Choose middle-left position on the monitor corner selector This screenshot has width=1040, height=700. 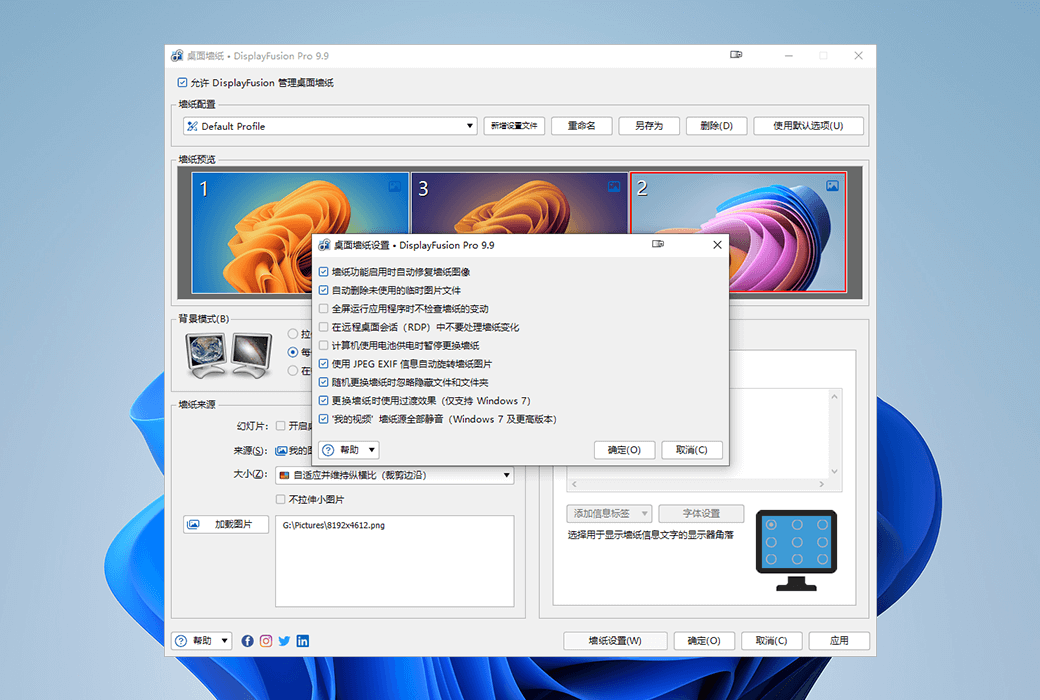click(x=771, y=542)
